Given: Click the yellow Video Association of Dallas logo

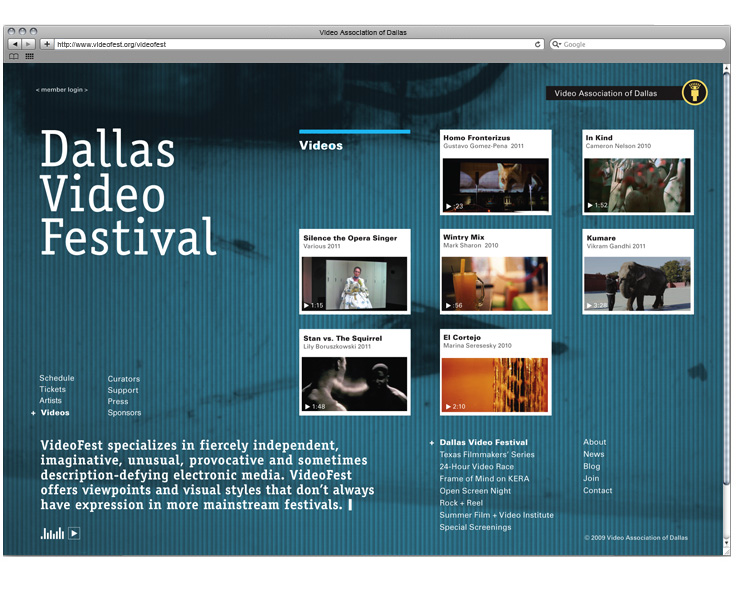Looking at the screenshot, I should (694, 93).
